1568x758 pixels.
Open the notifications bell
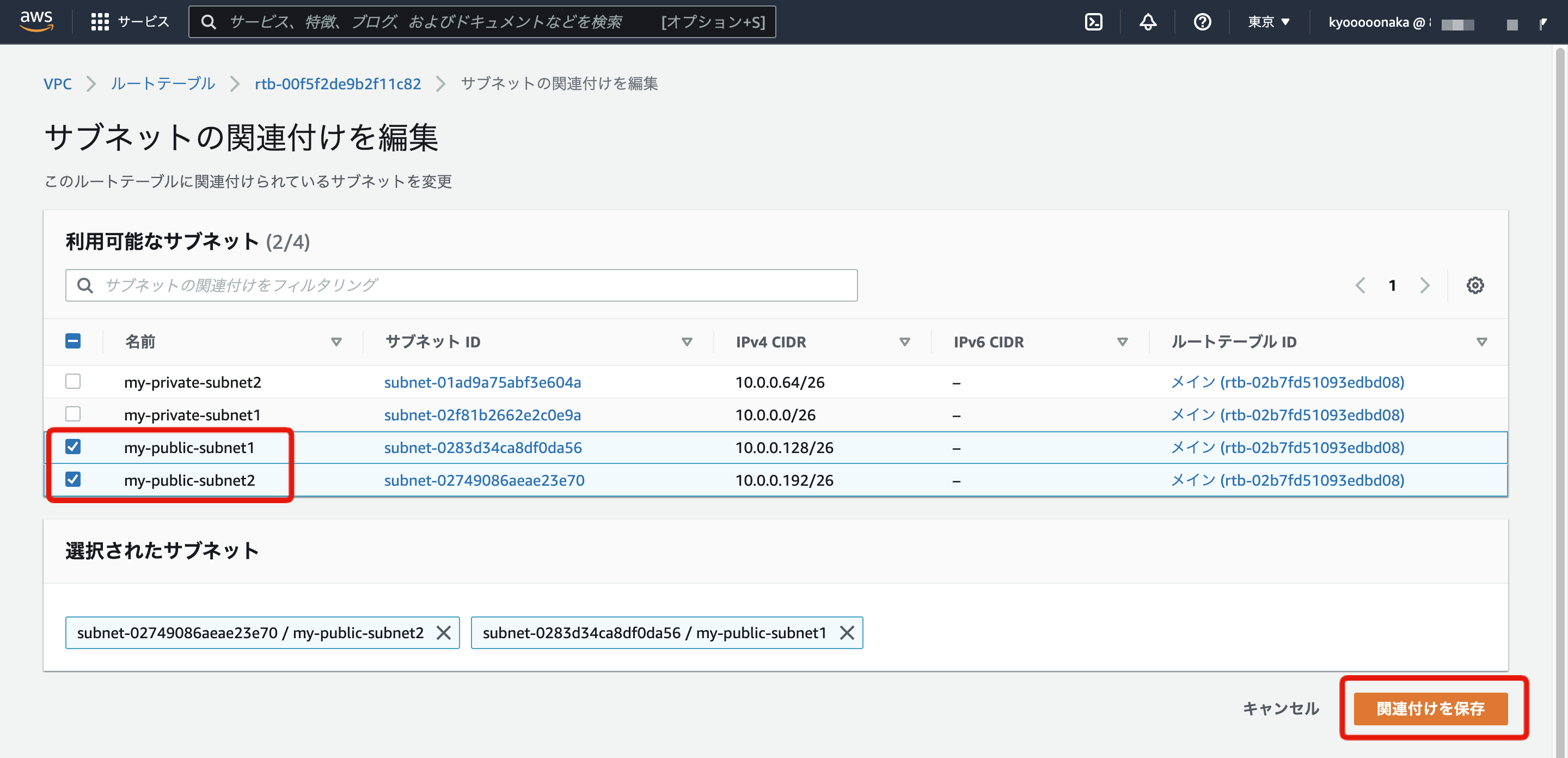click(x=1147, y=22)
